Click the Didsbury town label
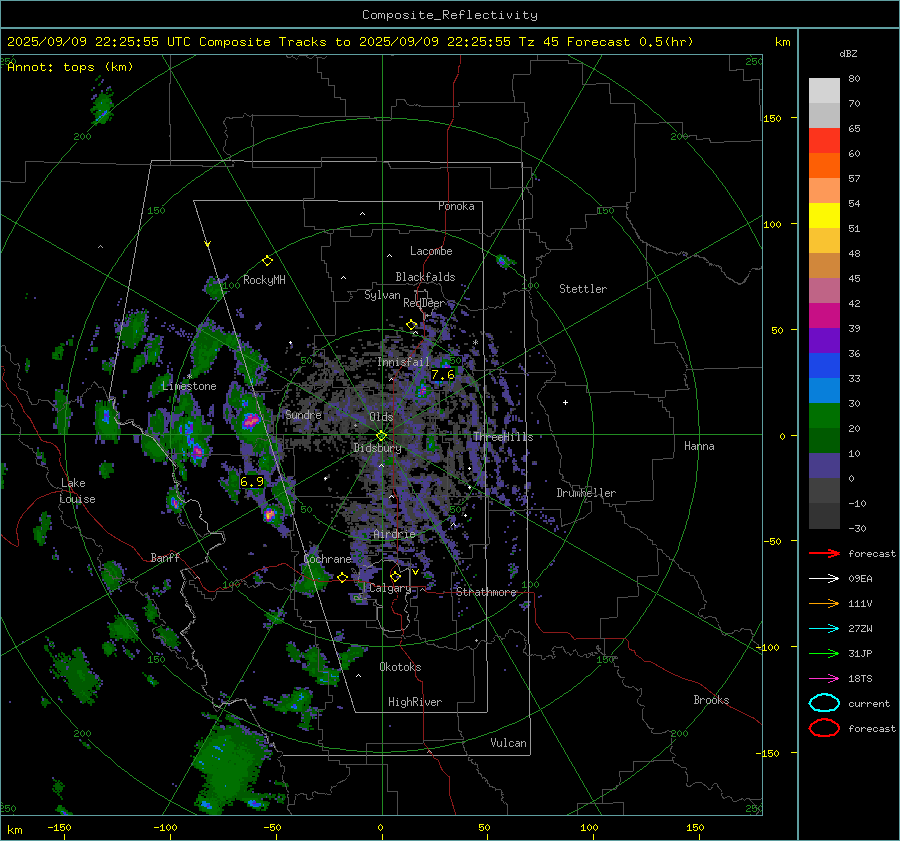 click(377, 448)
